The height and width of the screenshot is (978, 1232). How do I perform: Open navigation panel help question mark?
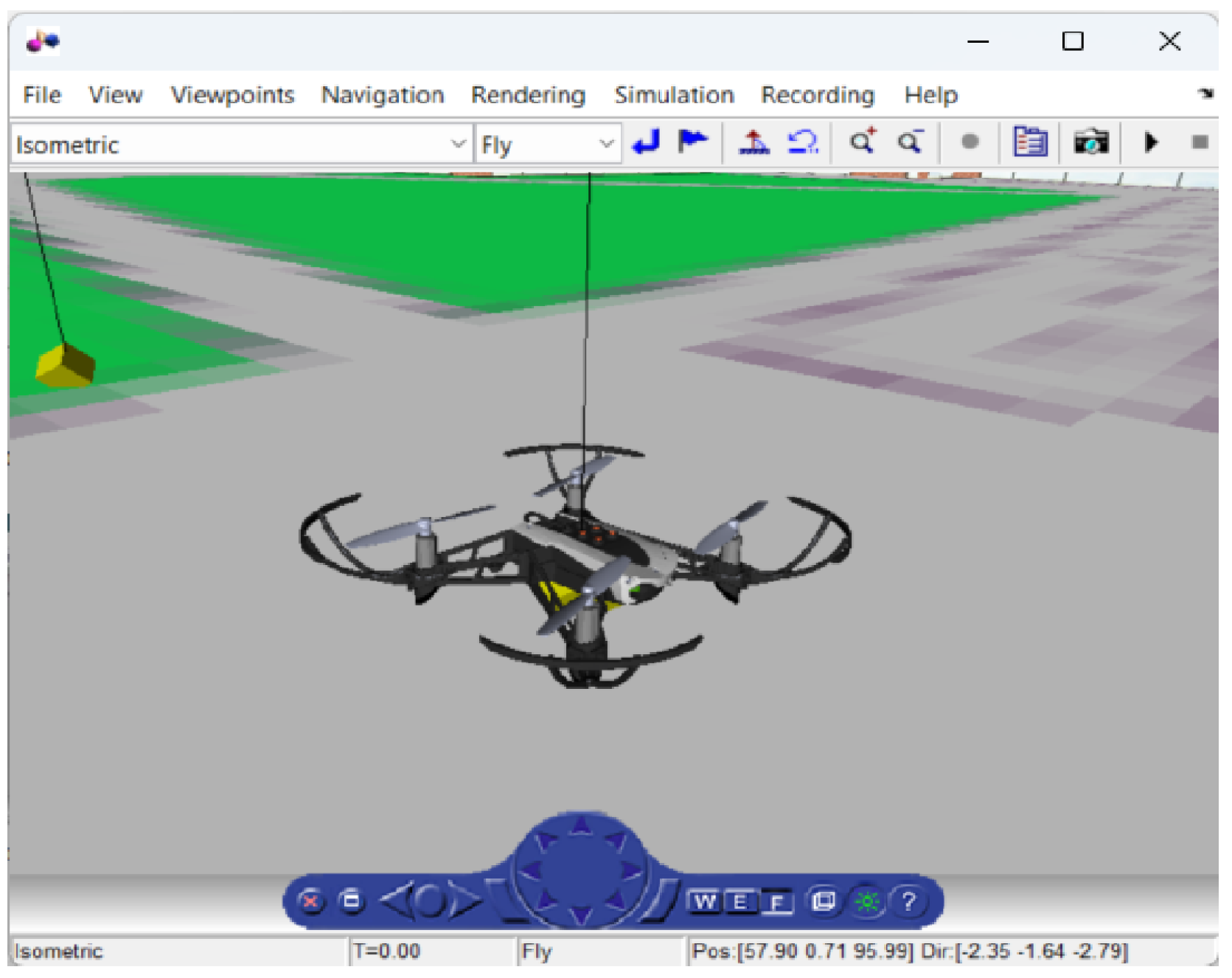coord(908,901)
